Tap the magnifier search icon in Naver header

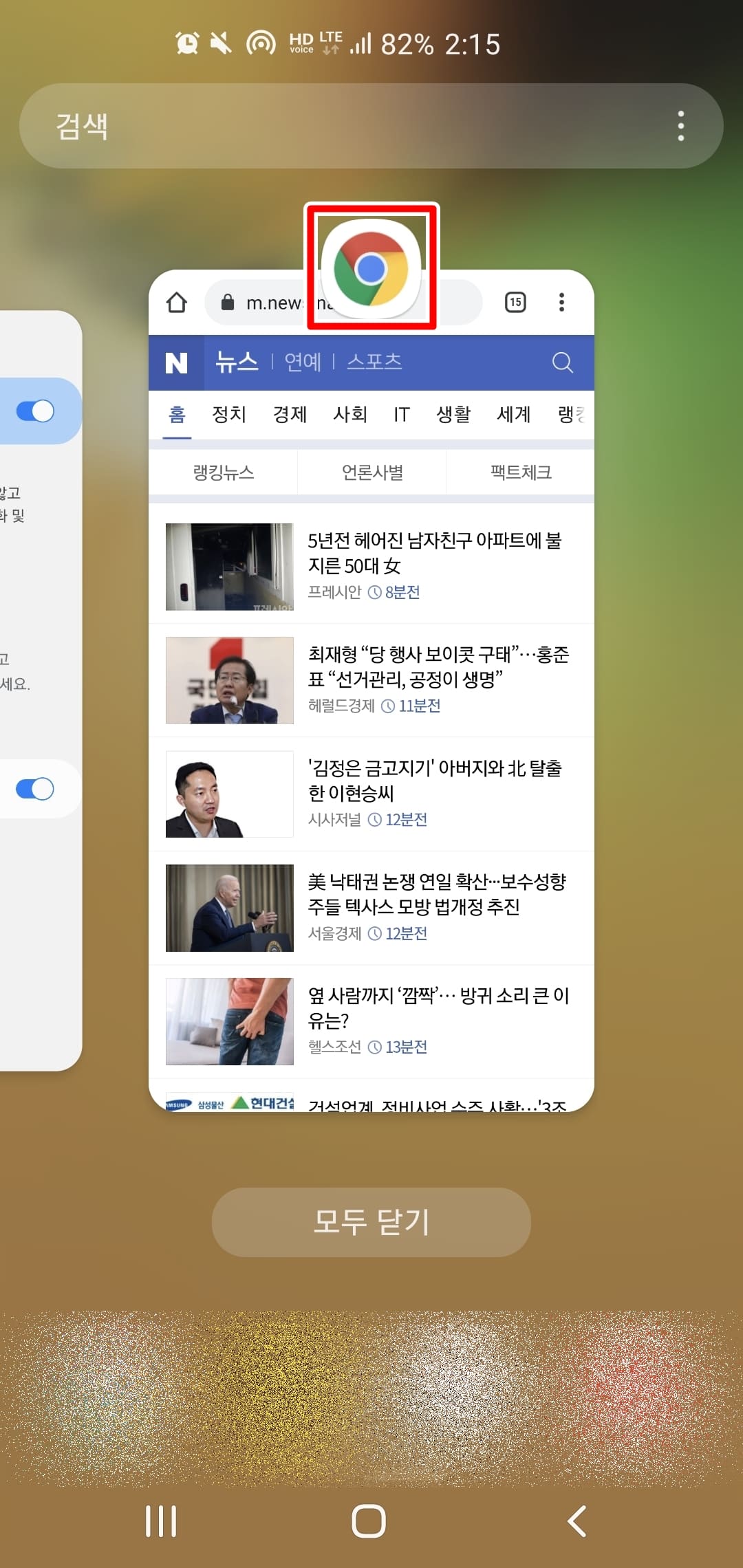(x=563, y=362)
